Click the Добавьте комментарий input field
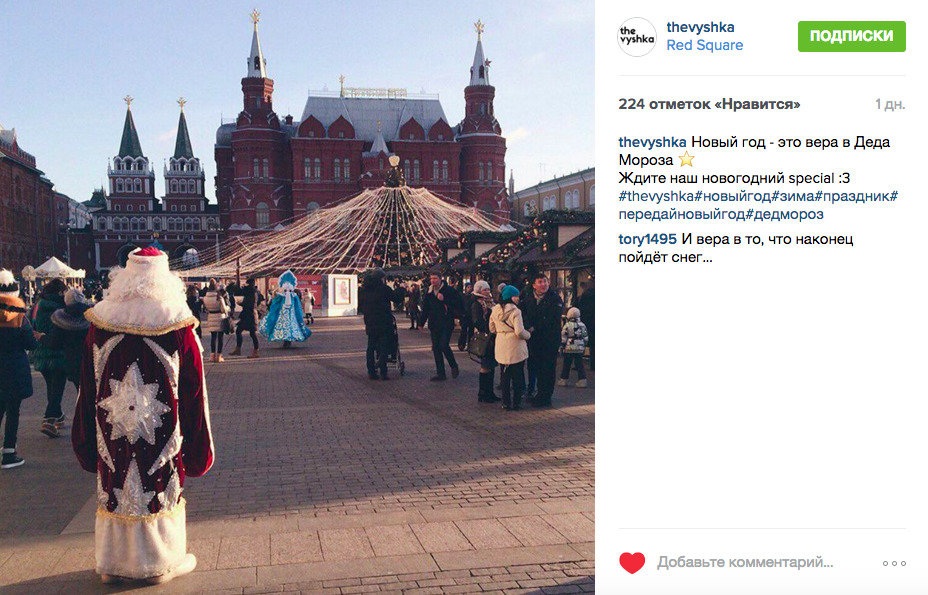The image size is (928, 595). 745,562
